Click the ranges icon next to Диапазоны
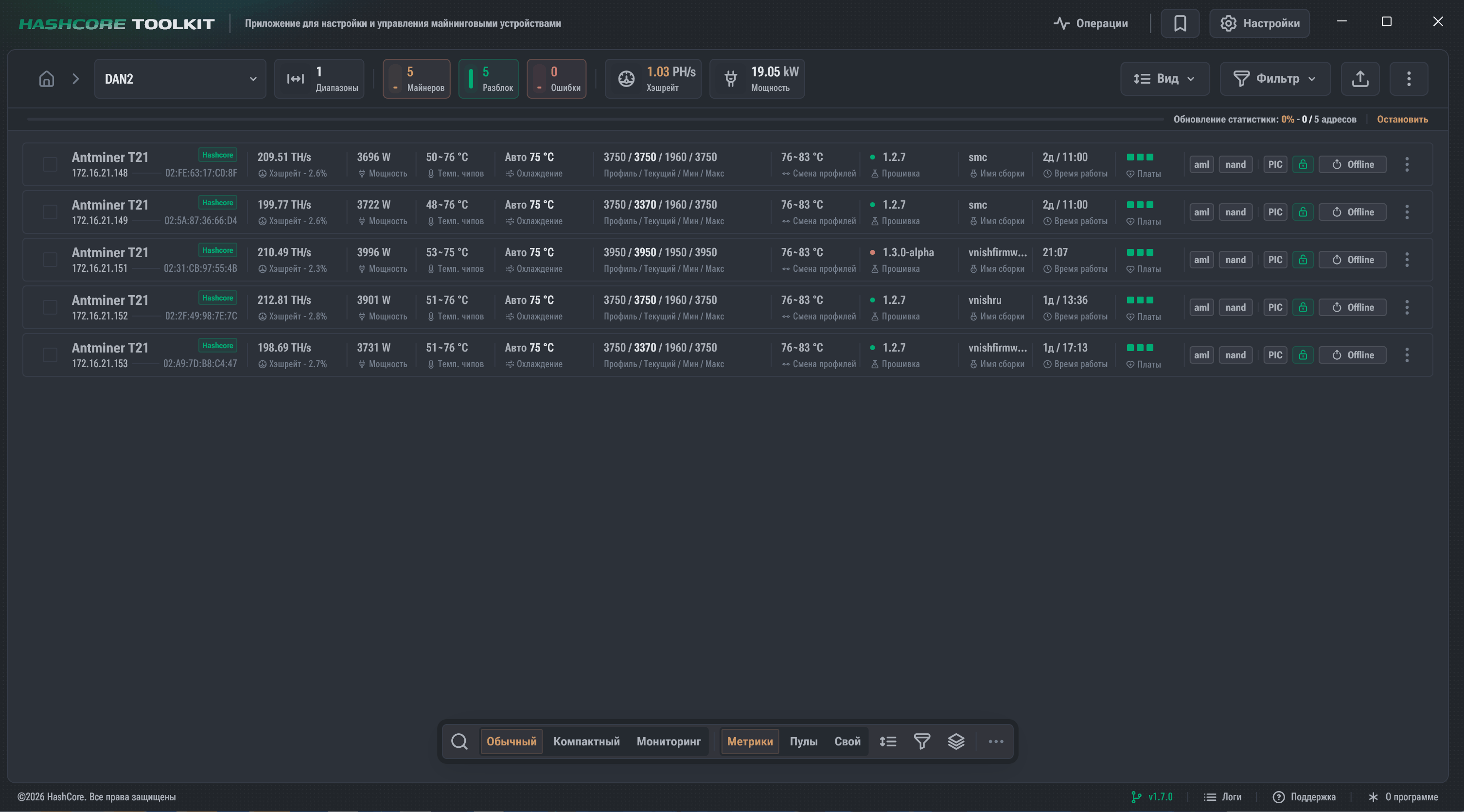 coord(296,79)
